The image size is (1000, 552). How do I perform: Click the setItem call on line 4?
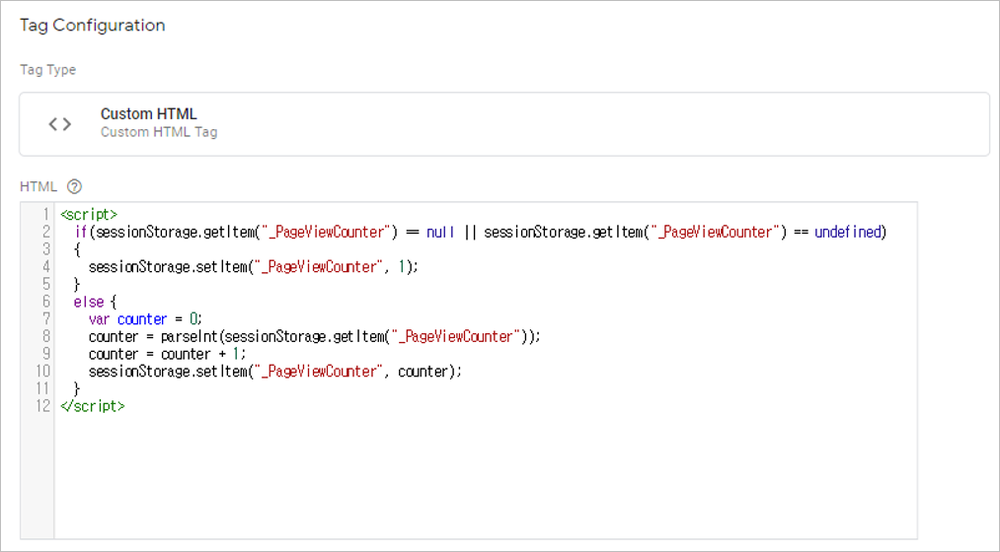point(253,266)
